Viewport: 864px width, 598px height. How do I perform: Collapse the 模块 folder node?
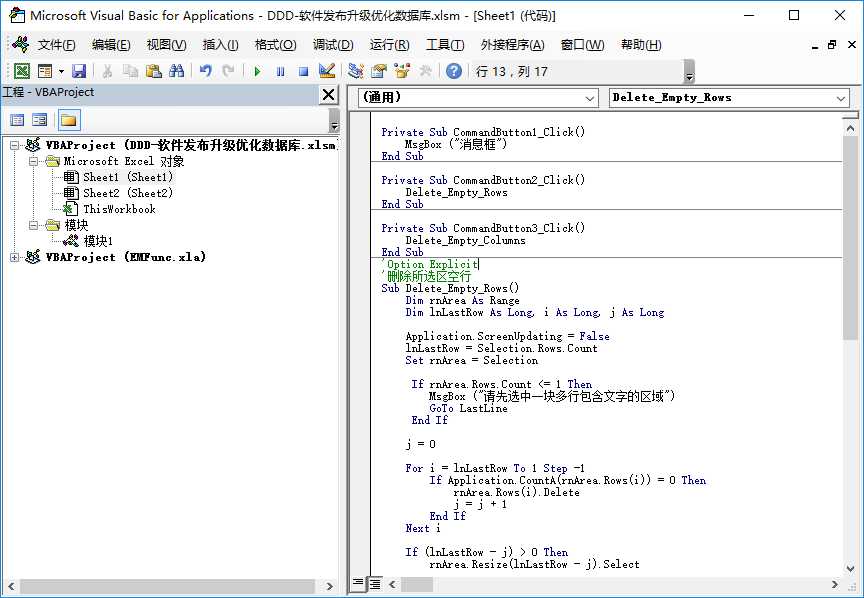[x=34, y=225]
